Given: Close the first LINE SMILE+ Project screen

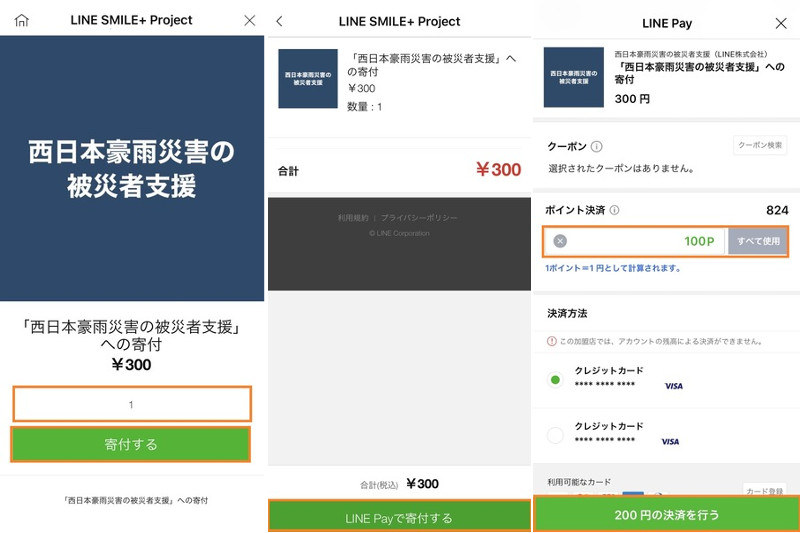Looking at the screenshot, I should coord(249,20).
